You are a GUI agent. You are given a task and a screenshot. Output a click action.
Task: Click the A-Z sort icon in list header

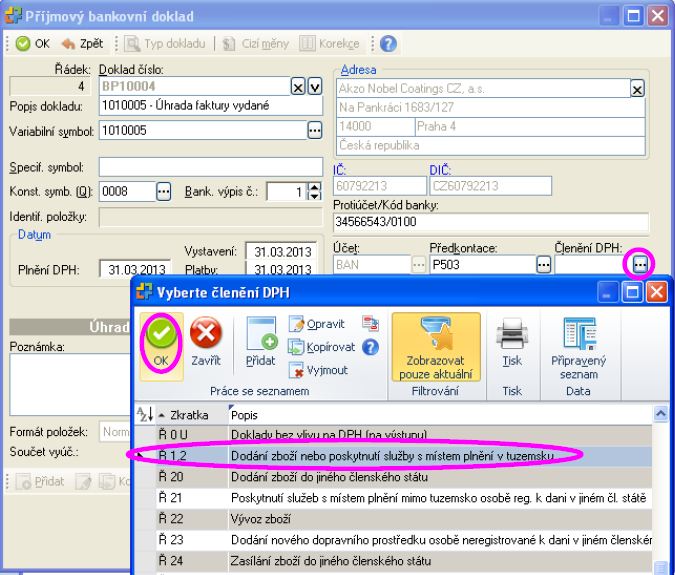click(145, 415)
